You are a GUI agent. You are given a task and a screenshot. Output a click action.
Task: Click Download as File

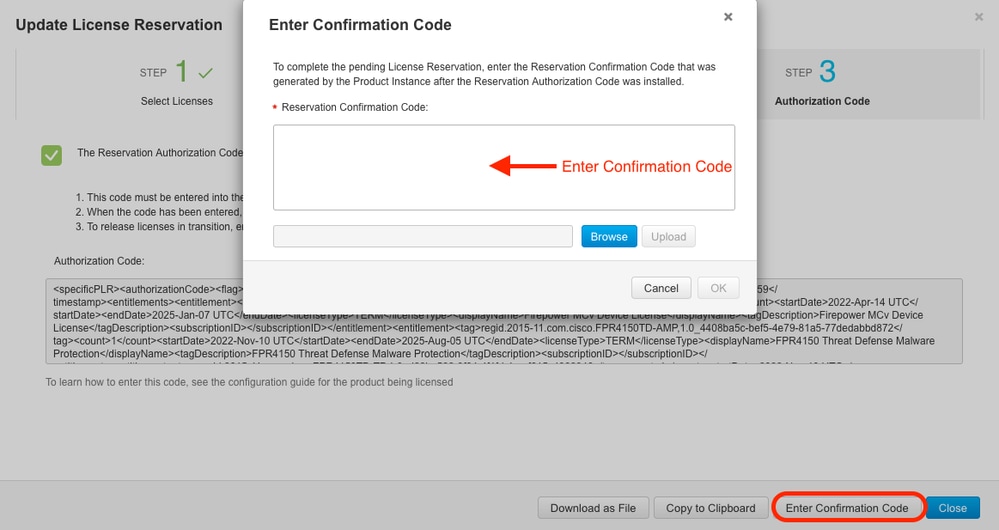click(593, 508)
